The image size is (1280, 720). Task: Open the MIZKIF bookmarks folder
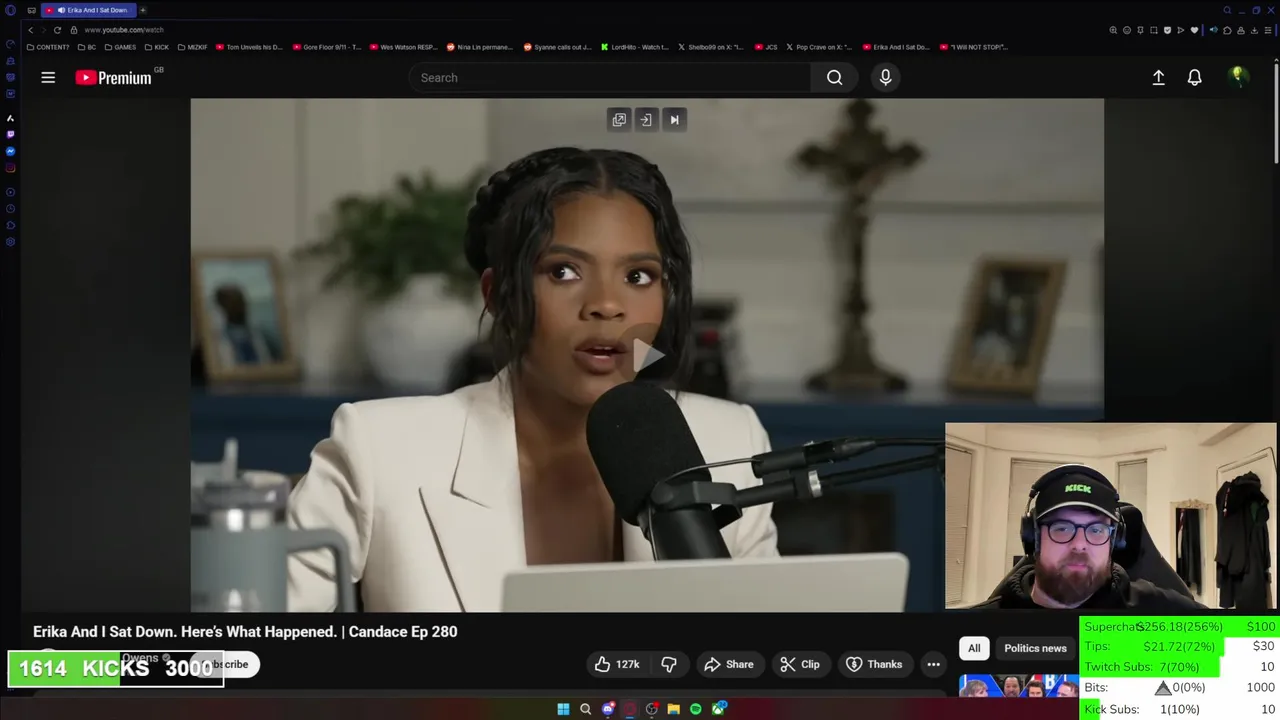pos(193,47)
